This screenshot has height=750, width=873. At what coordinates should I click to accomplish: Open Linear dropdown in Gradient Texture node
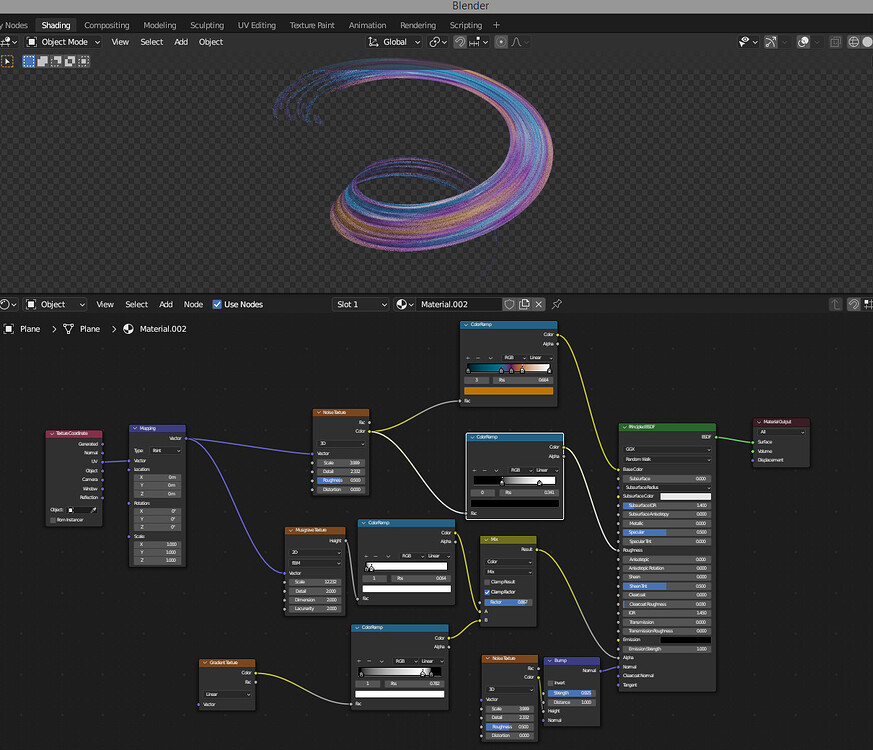(227, 694)
